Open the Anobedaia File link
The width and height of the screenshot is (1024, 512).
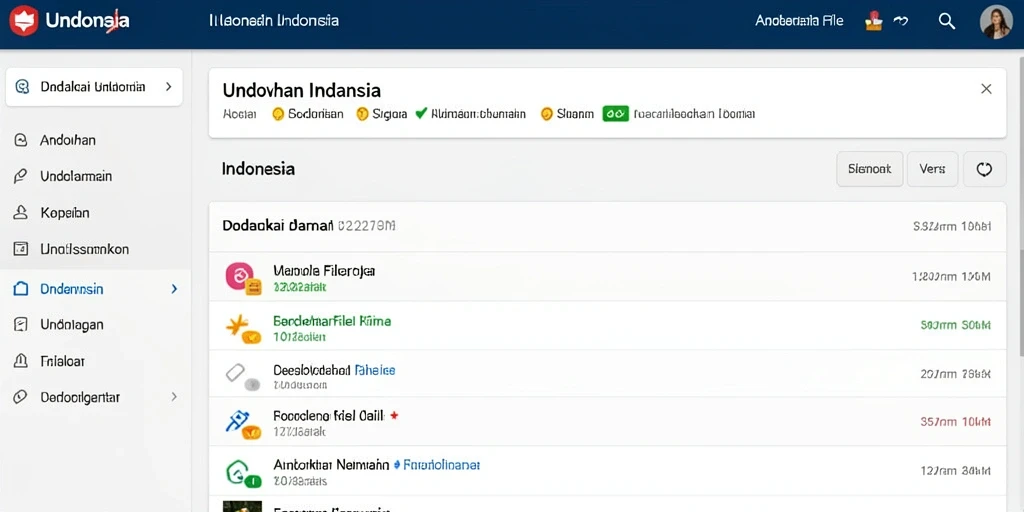pyautogui.click(x=799, y=21)
